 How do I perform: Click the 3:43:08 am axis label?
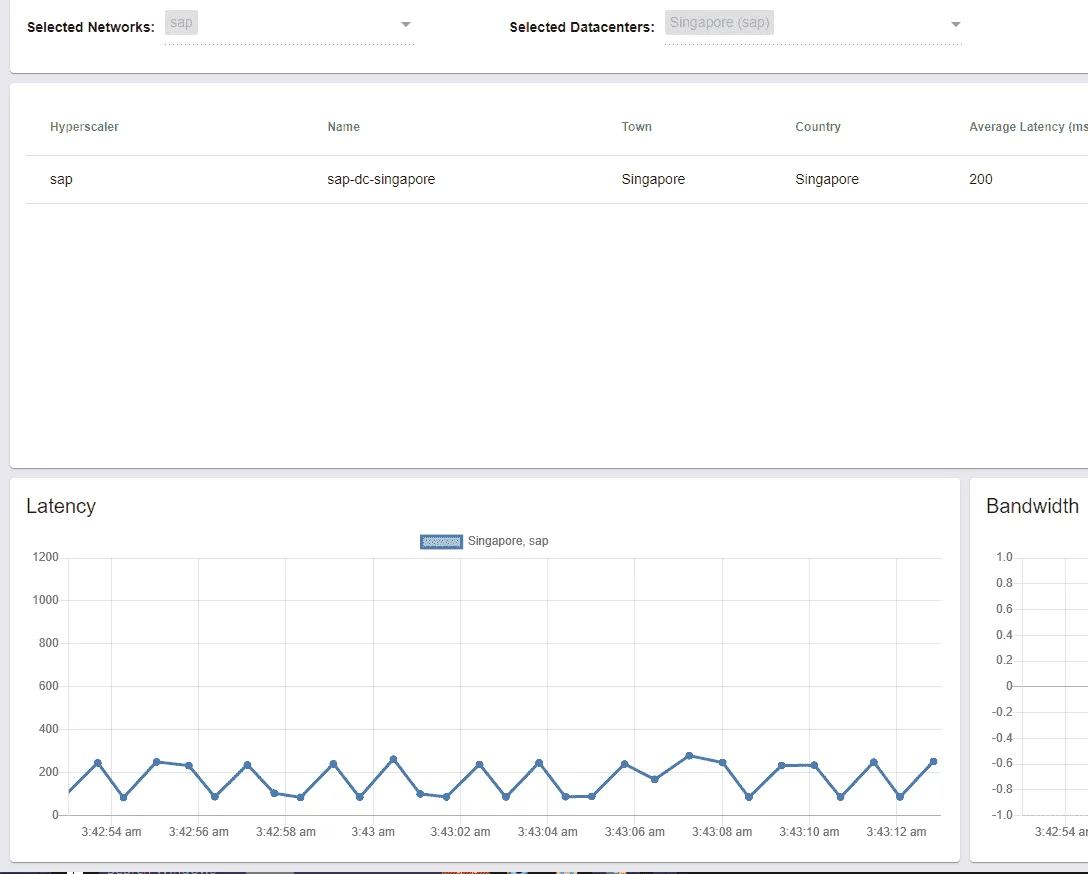pyautogui.click(x=722, y=832)
